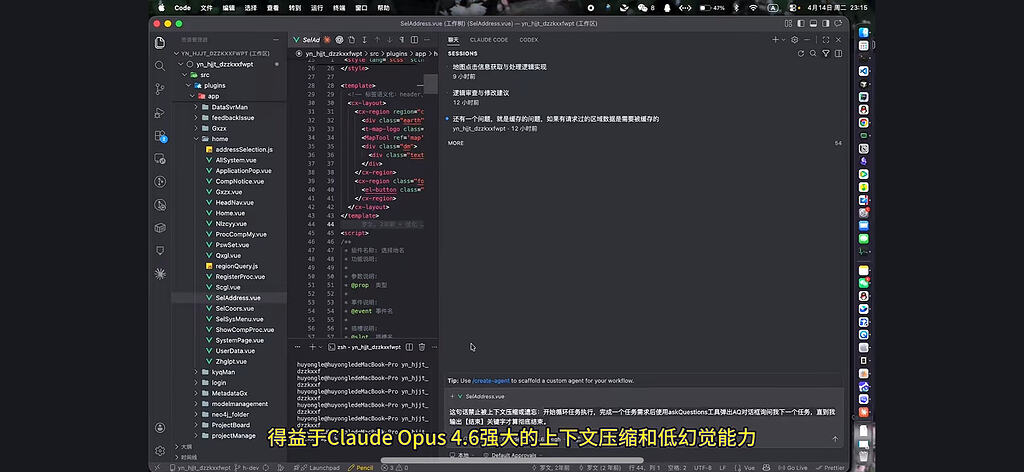Switch to the CLAUDE CODE tab

(x=488, y=40)
